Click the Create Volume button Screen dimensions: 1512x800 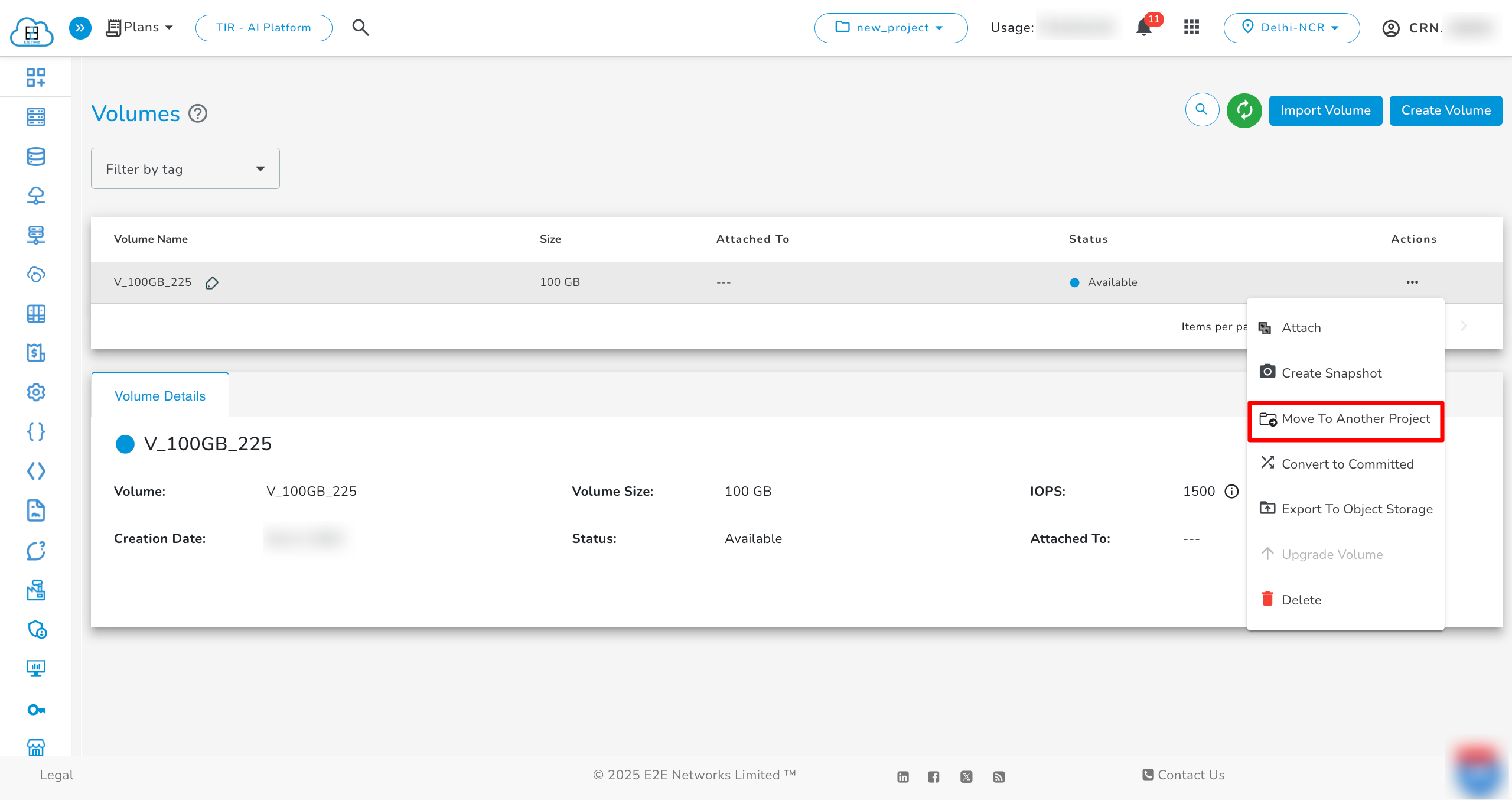(1445, 110)
